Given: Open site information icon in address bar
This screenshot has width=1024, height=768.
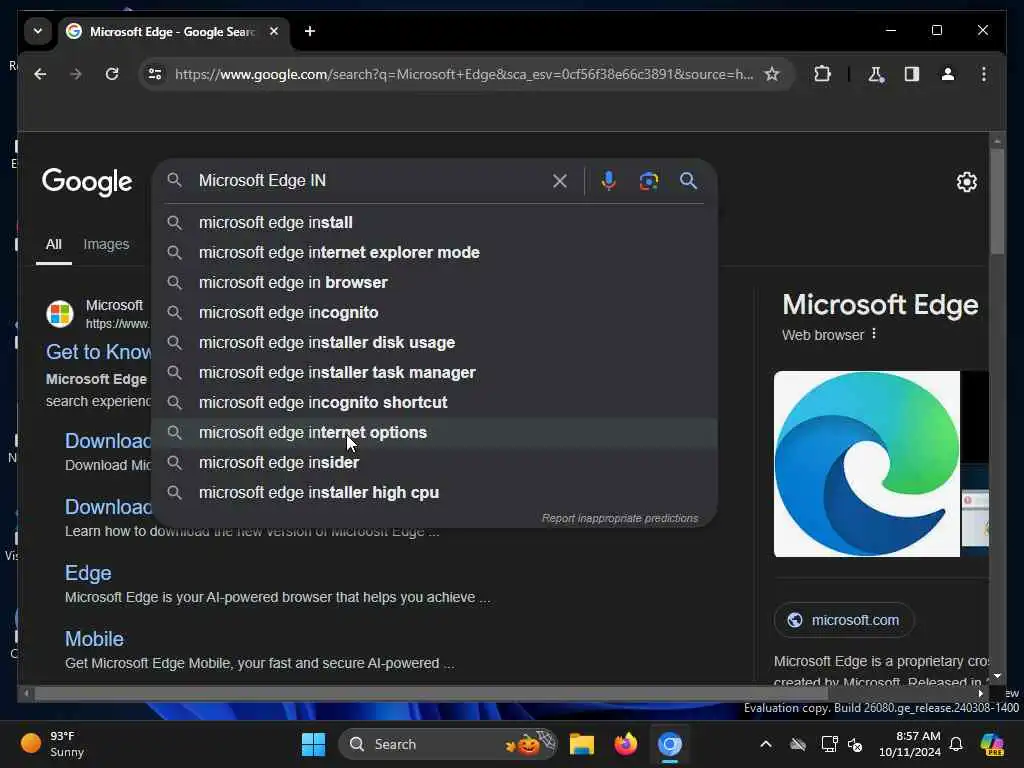Looking at the screenshot, I should click(x=155, y=74).
